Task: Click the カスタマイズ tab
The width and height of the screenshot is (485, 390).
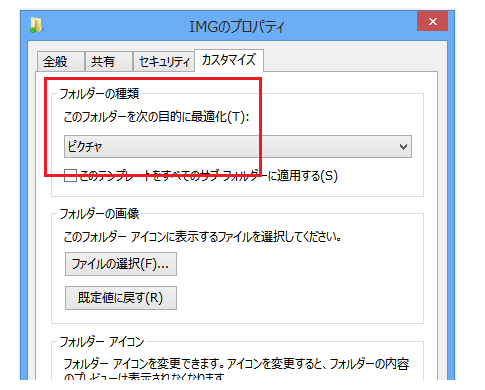Action: pyautogui.click(x=229, y=60)
